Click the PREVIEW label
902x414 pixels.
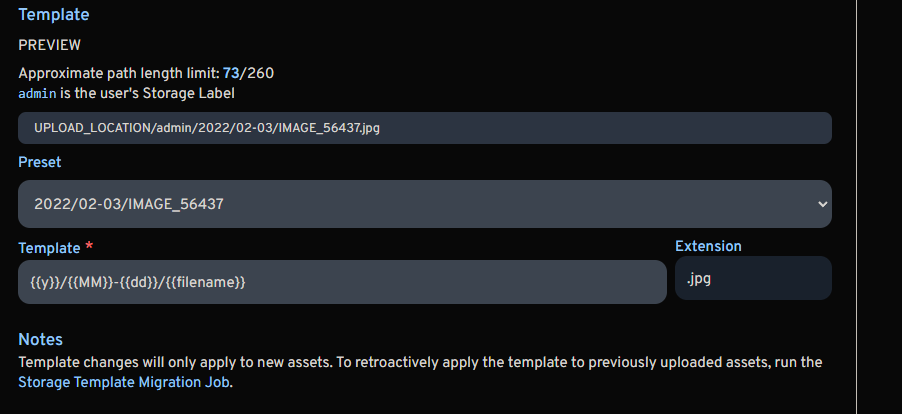[49, 45]
